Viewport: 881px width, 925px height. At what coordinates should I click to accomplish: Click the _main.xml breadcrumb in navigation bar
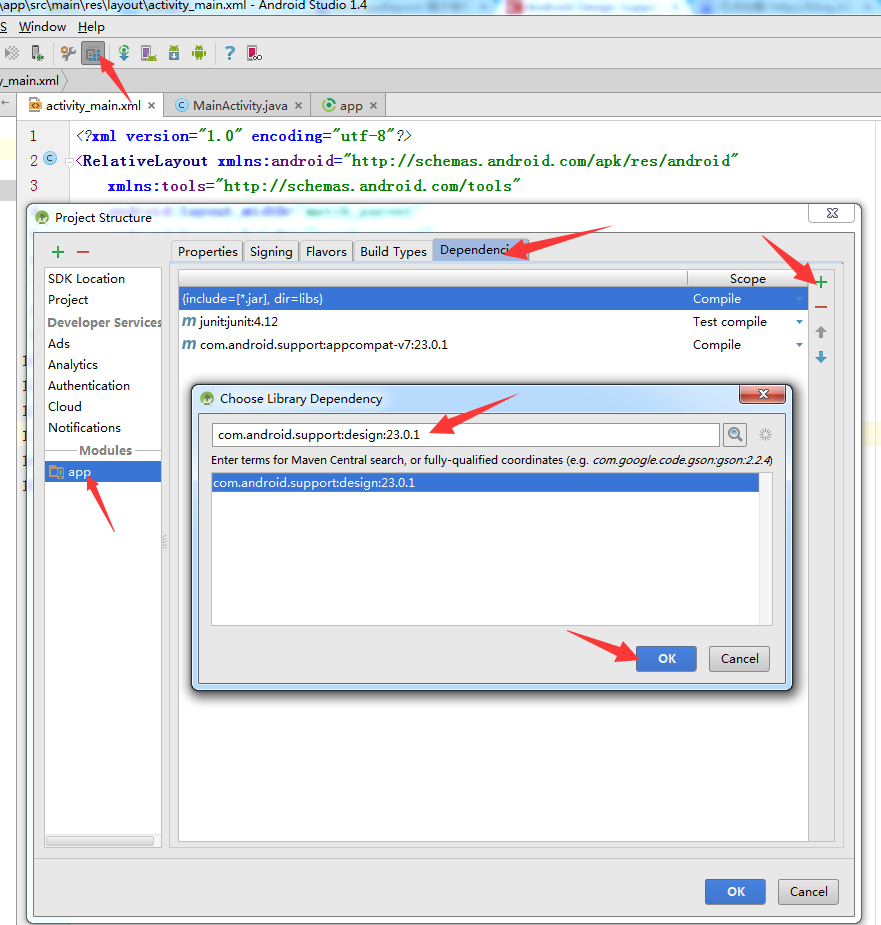(31, 81)
